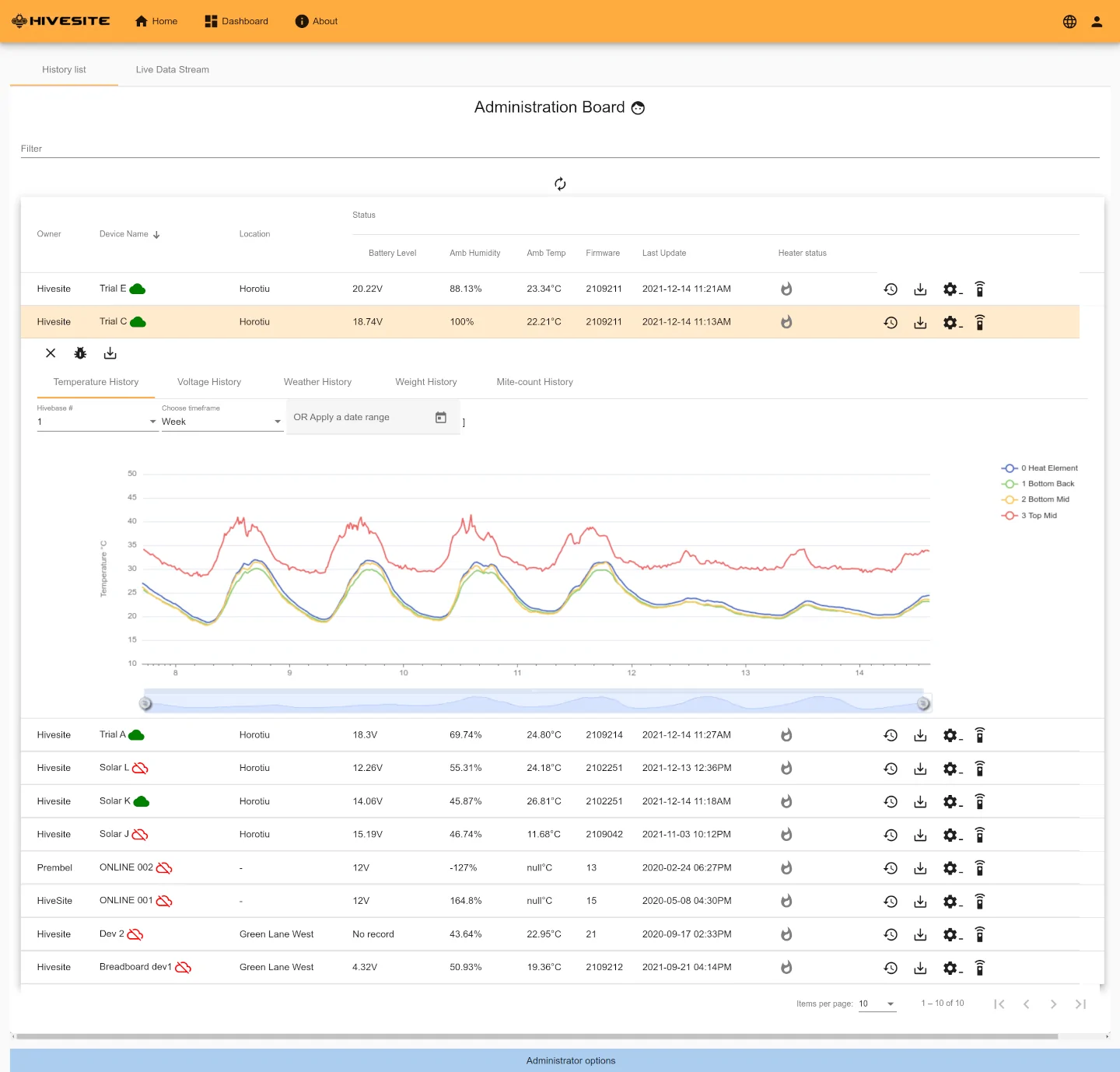Open settings gear for Breadboard dev1
The height and width of the screenshot is (1072, 1120).
(952, 968)
